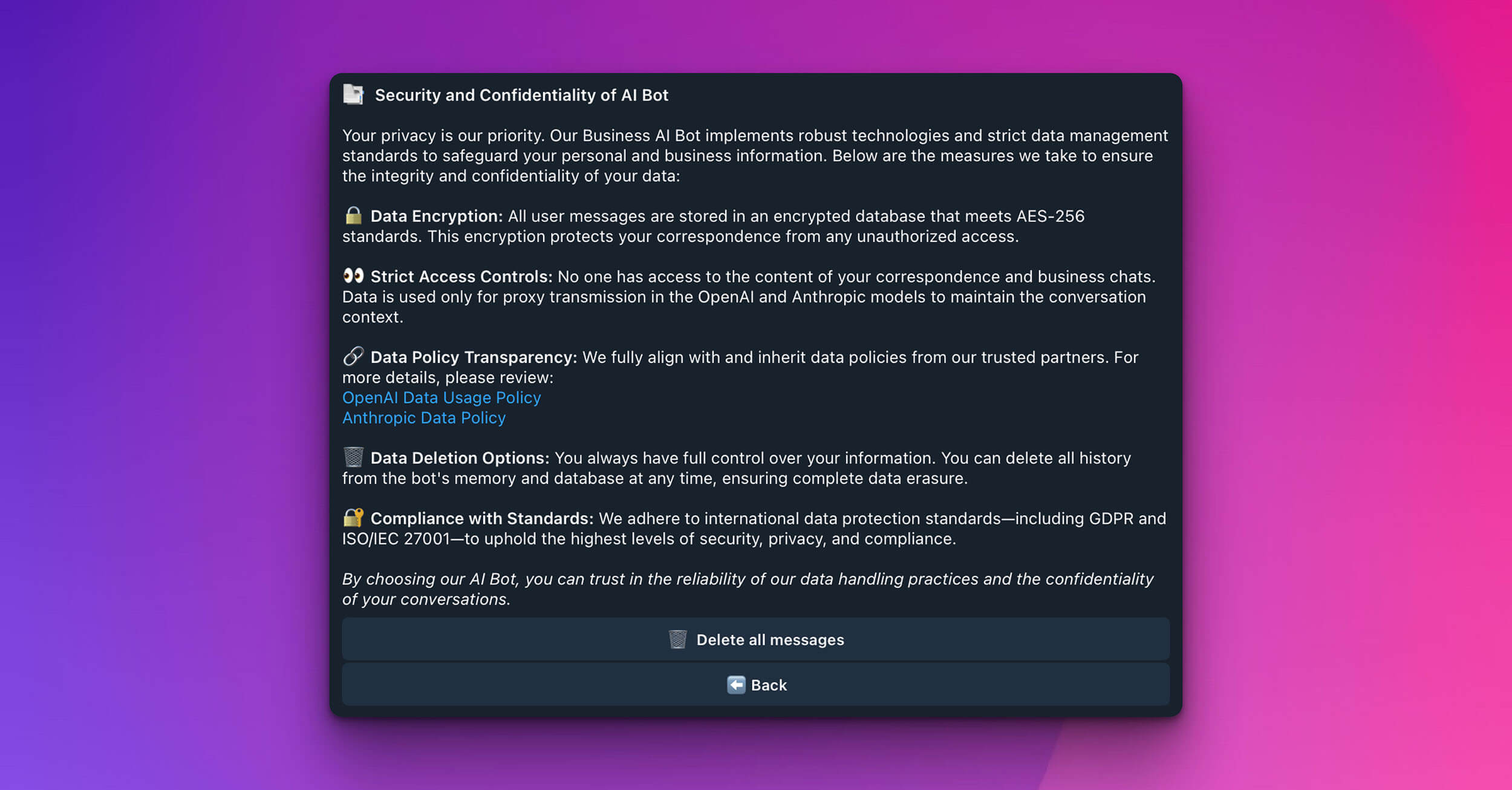Image resolution: width=1512 pixels, height=790 pixels.
Task: Click the padlock emoji next to Data Encryption
Action: point(353,216)
